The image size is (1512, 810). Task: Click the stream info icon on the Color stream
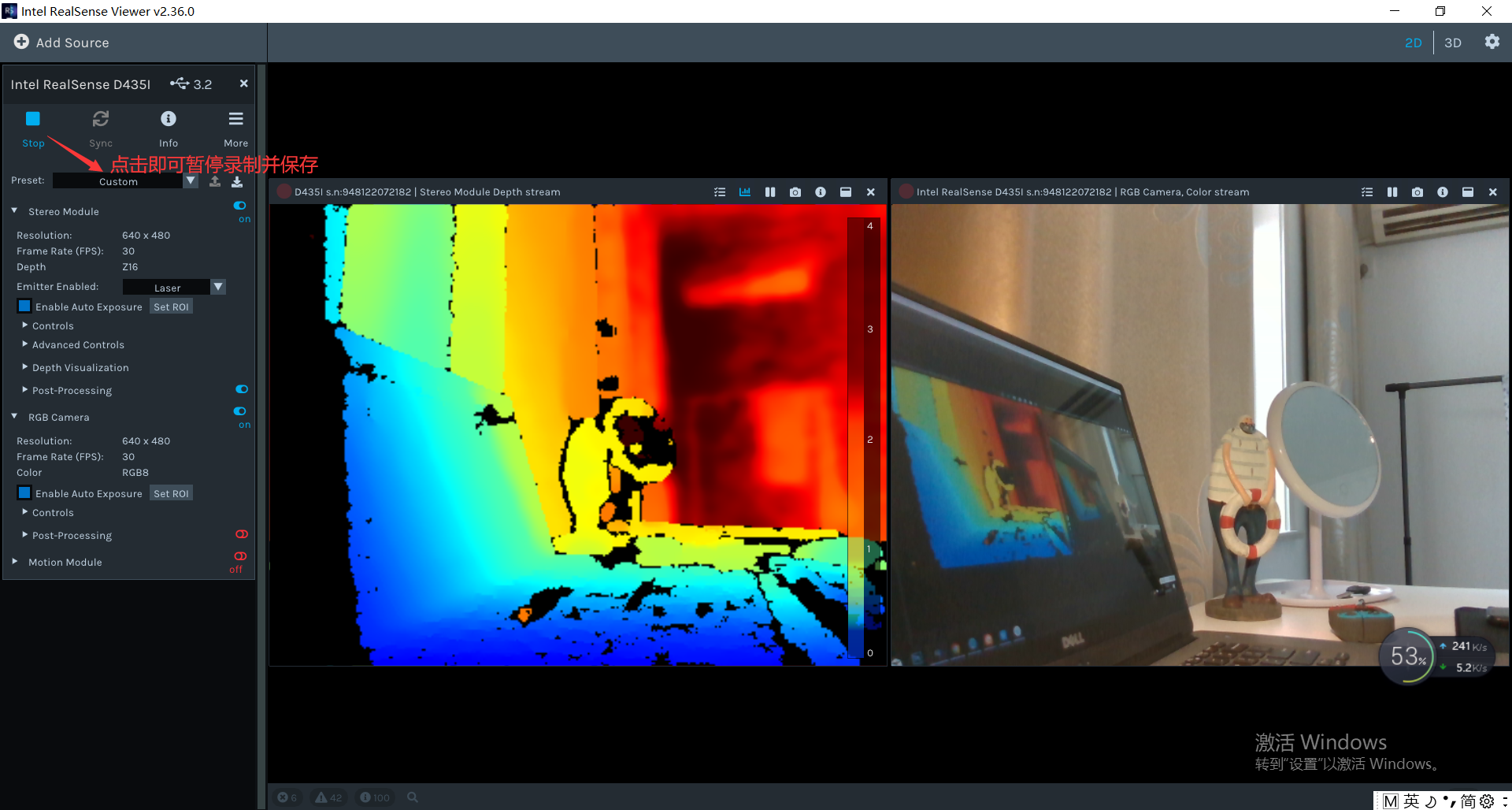pyautogui.click(x=1443, y=191)
